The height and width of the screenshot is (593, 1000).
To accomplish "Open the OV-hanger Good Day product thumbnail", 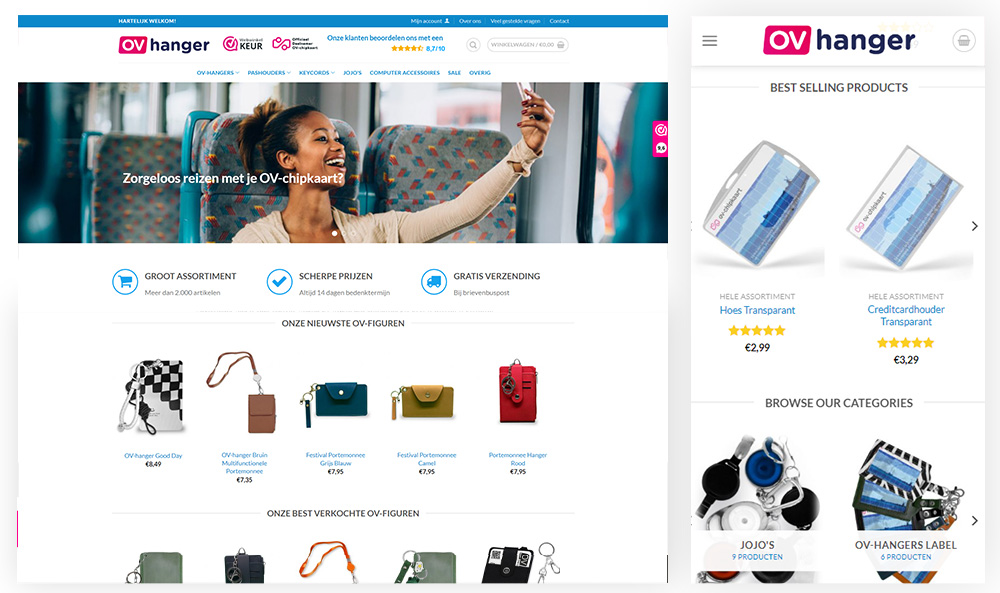I will tap(152, 396).
